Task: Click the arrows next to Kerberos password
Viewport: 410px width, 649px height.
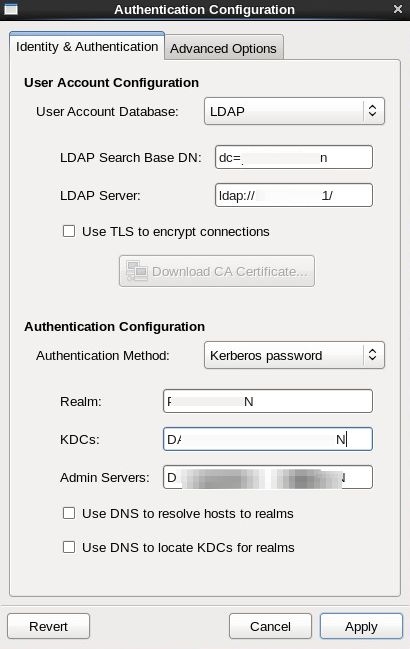Action: coord(372,355)
